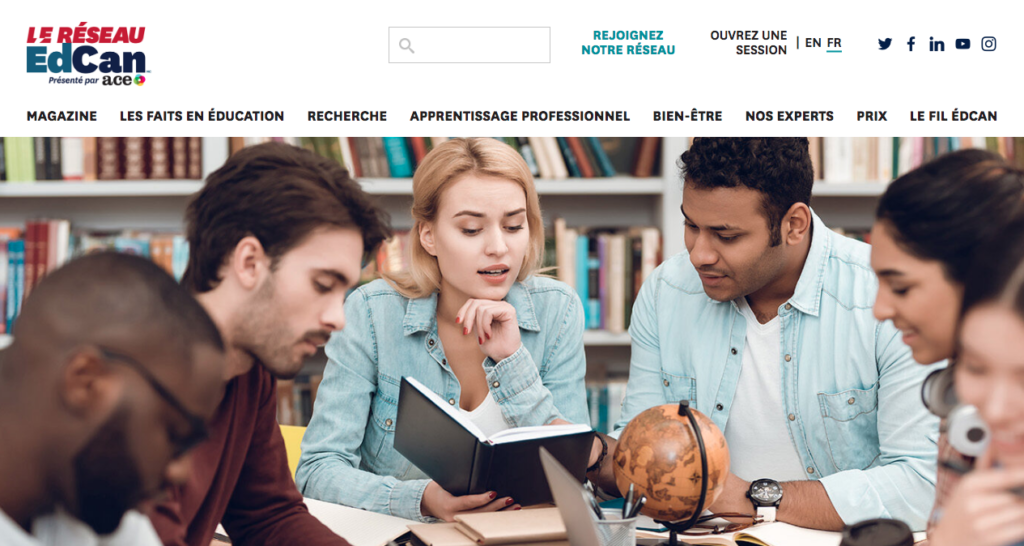The height and width of the screenshot is (546, 1024).
Task: Click Ouvrez une session login link
Action: [748, 42]
